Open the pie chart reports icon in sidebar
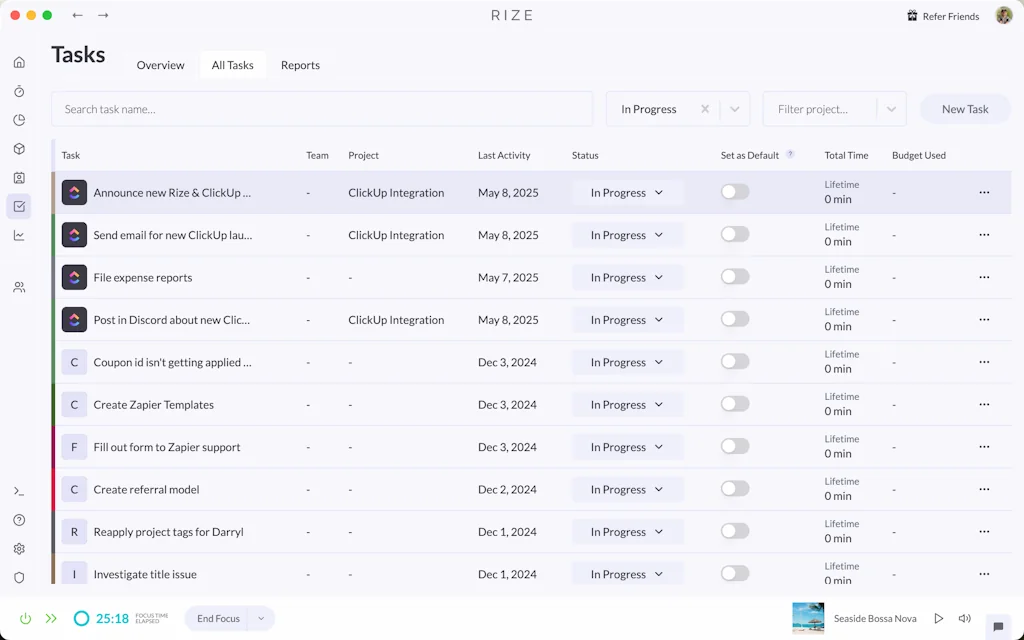This screenshot has height=640, width=1024. point(19,119)
